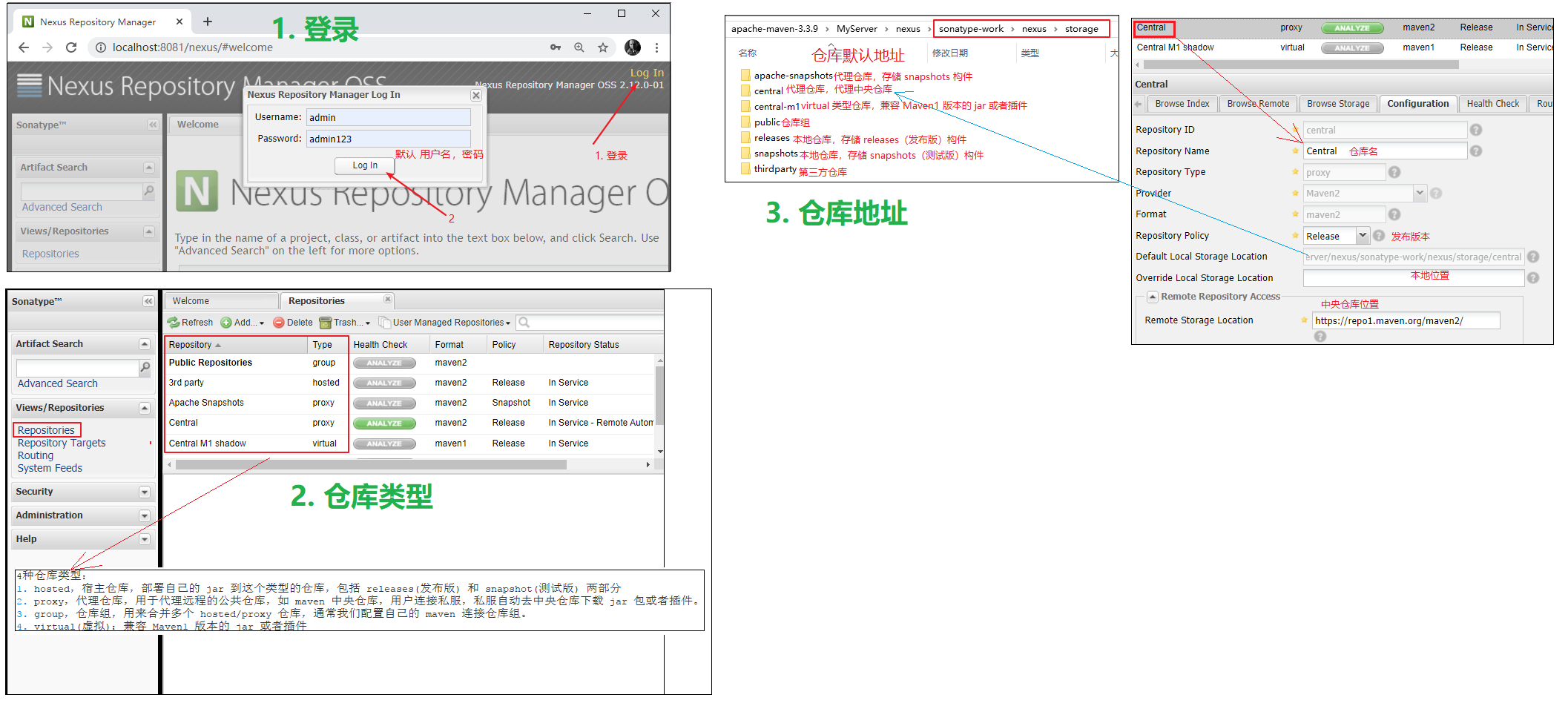This screenshot has width=1568, height=709.
Task: Collapse Views/Repositories panel in top window
Action: click(x=149, y=231)
